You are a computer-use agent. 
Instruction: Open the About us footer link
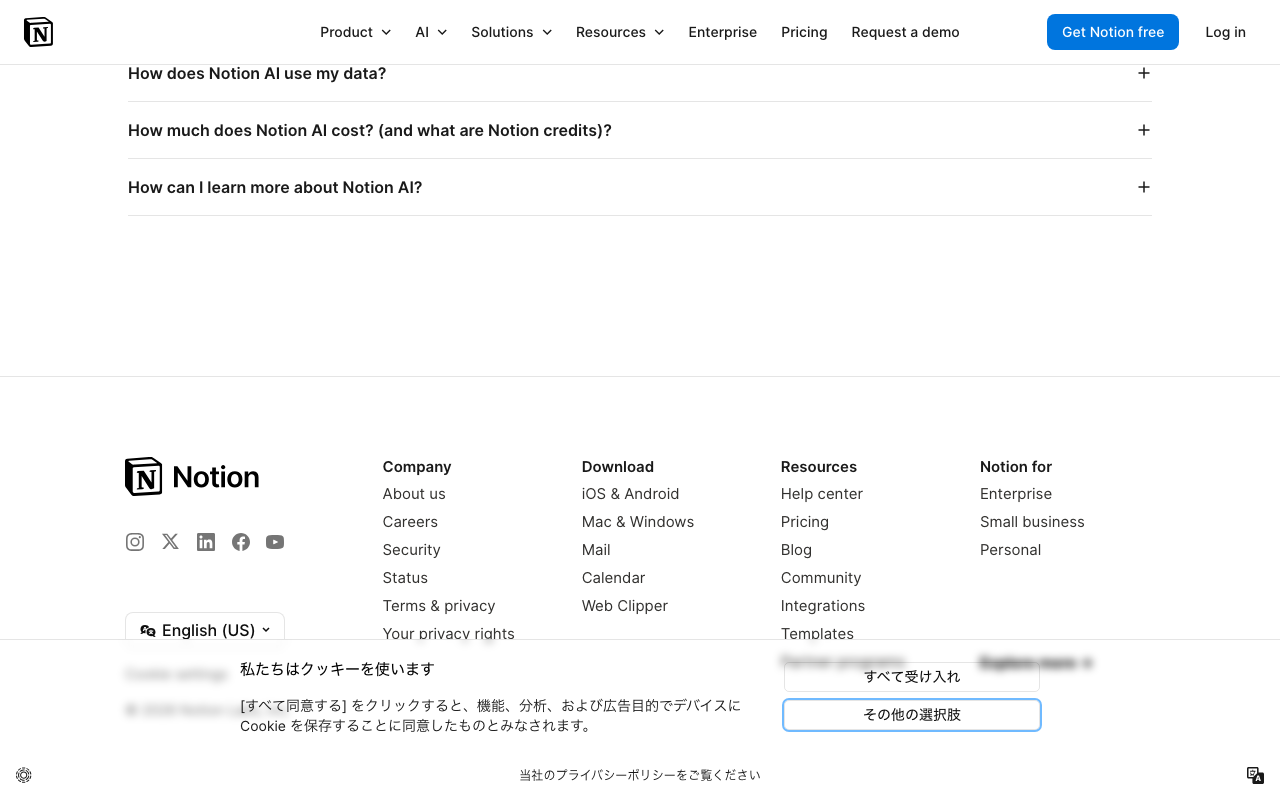(414, 494)
